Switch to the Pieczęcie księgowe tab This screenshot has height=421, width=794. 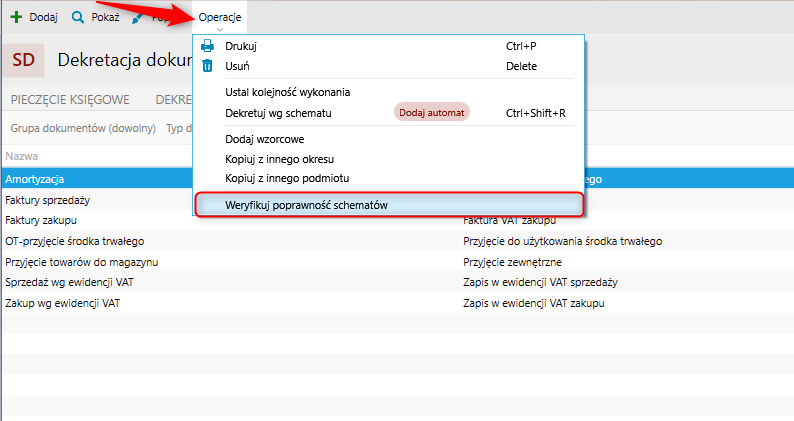pyautogui.click(x=70, y=100)
